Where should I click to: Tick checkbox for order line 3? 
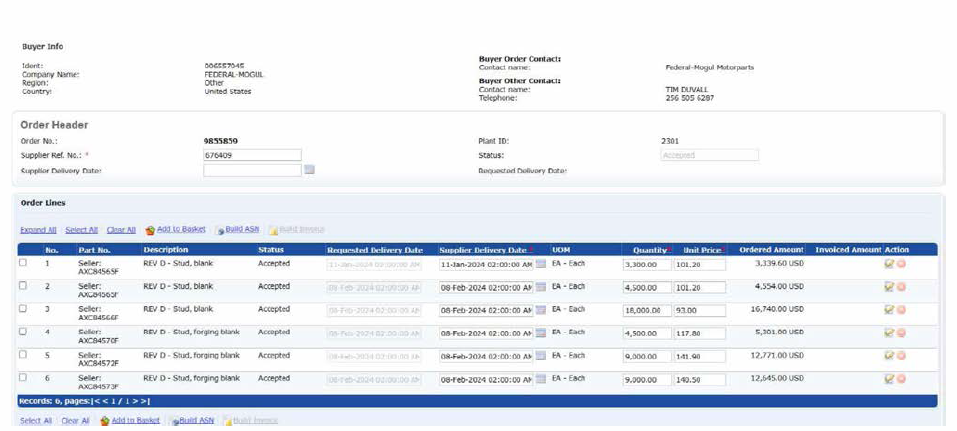coord(23,309)
